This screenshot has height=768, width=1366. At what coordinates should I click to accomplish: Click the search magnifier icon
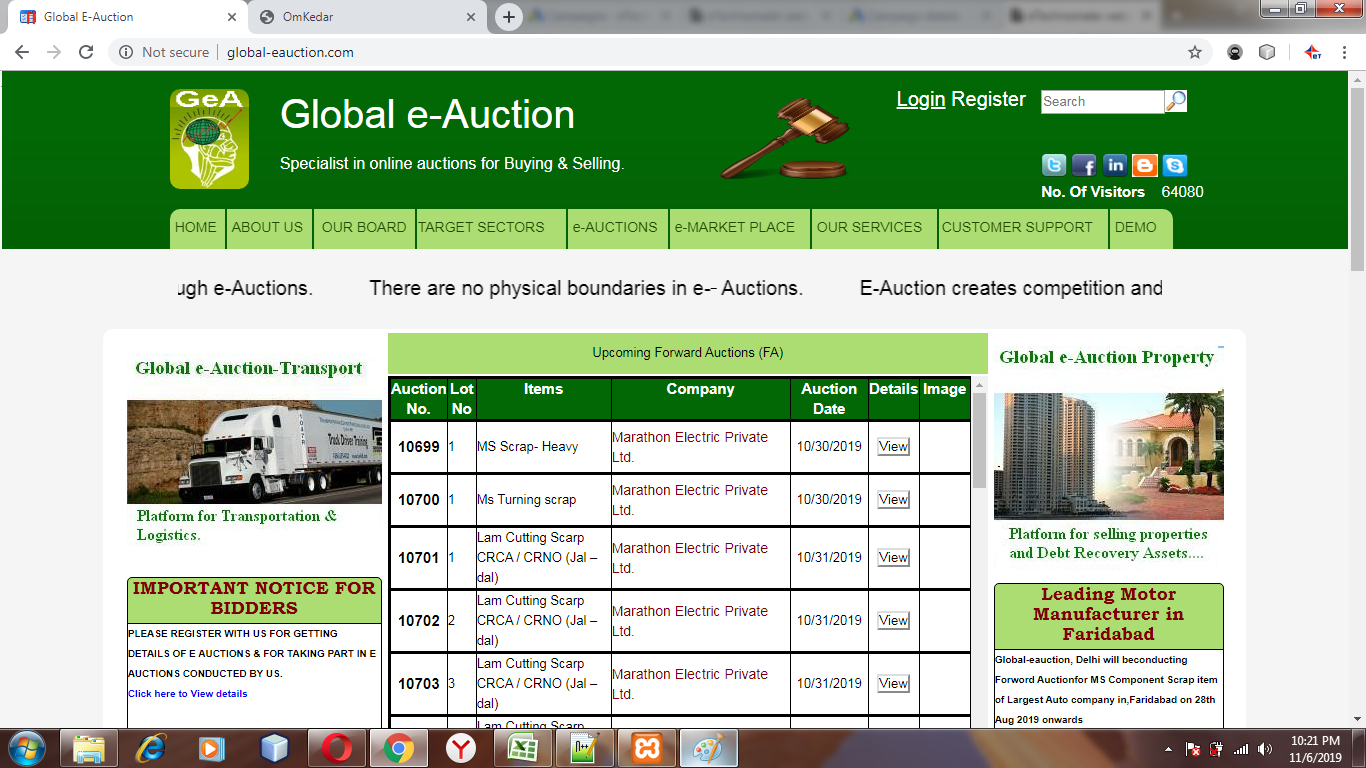(x=1176, y=101)
